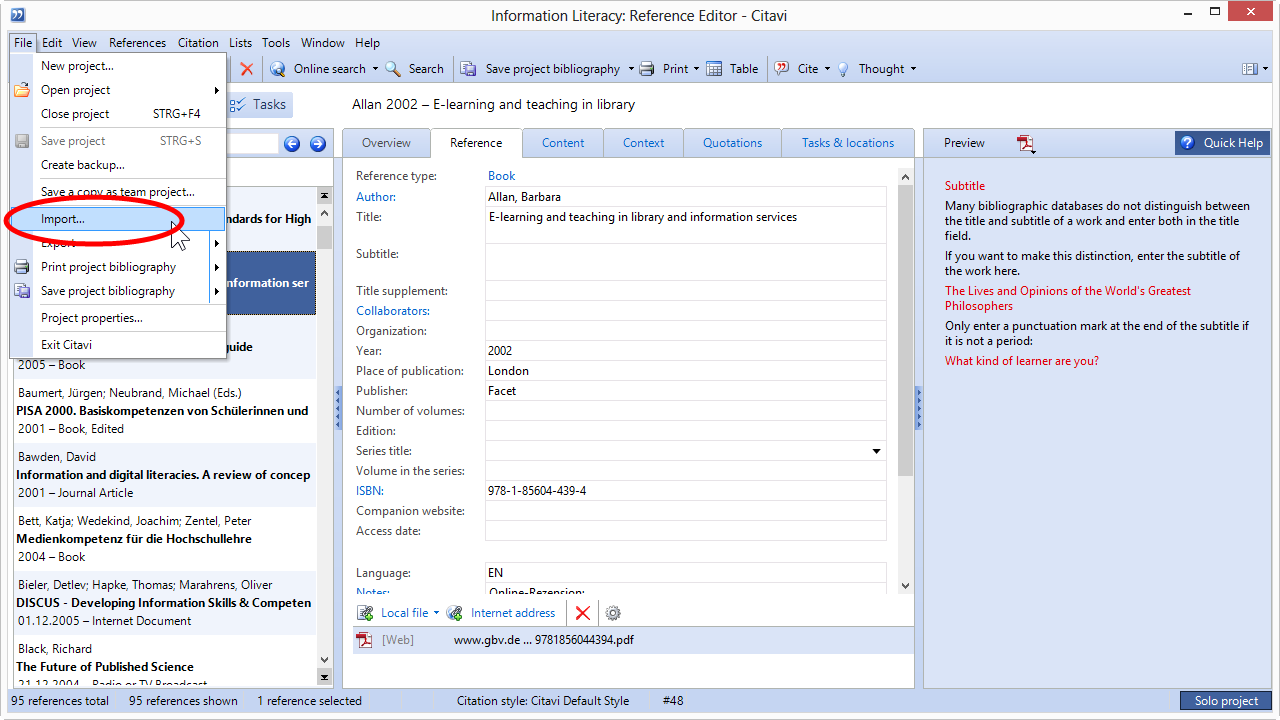Open 'What kind of learner are you?' link

pos(1022,361)
